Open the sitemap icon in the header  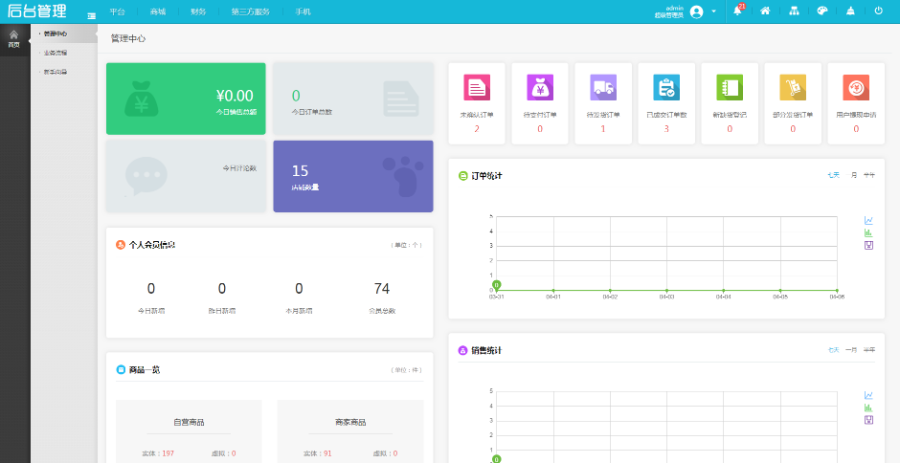click(794, 11)
